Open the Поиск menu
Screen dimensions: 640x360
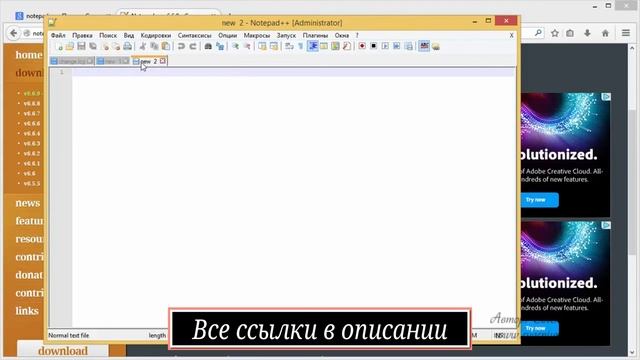tap(108, 36)
